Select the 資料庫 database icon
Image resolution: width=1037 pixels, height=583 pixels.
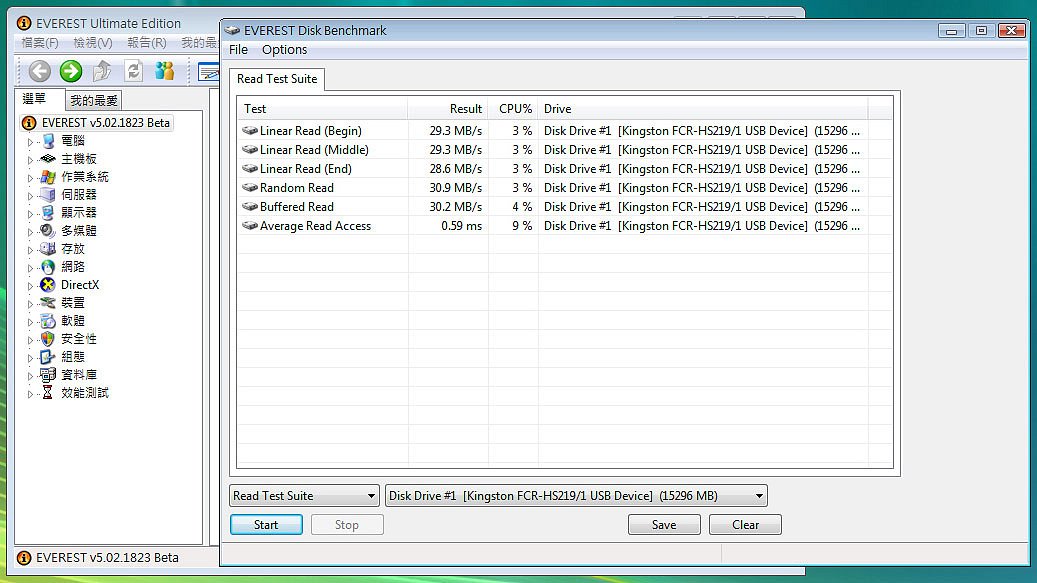click(48, 375)
